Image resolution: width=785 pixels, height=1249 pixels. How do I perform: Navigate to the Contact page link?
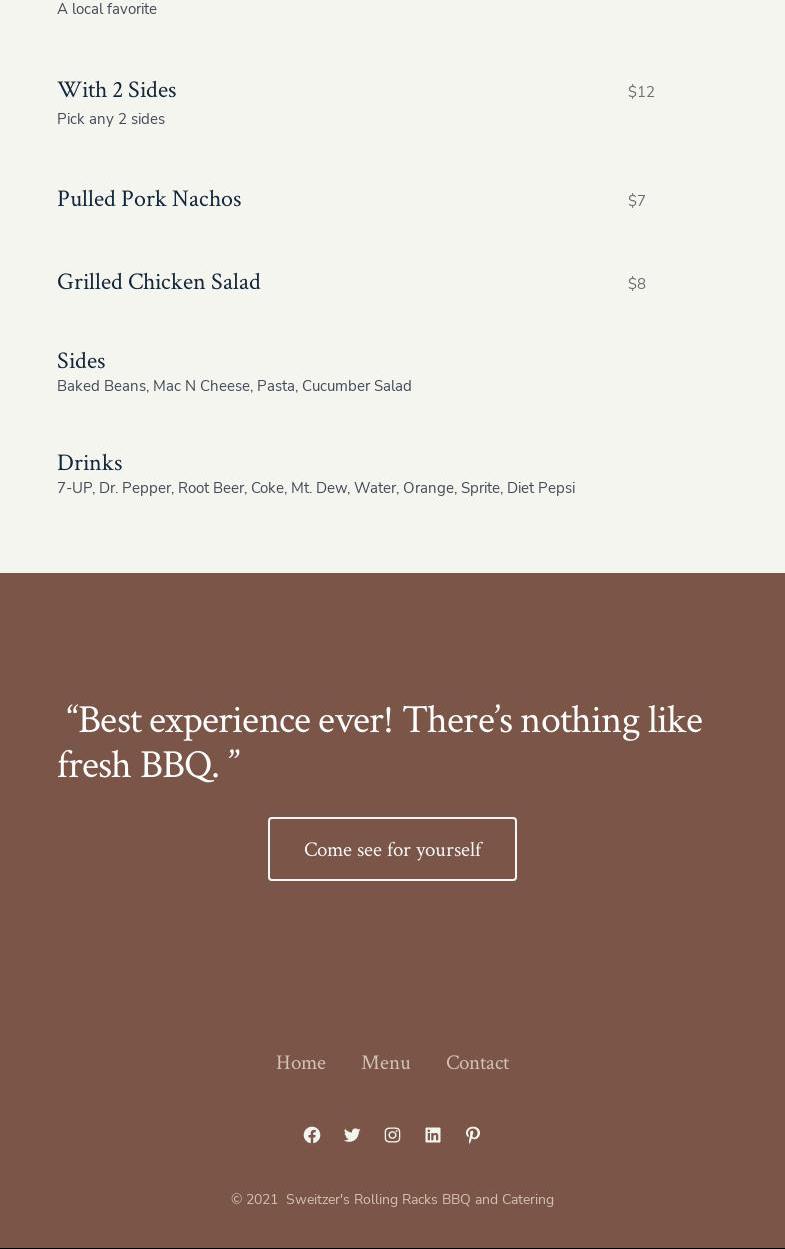tap(477, 1062)
